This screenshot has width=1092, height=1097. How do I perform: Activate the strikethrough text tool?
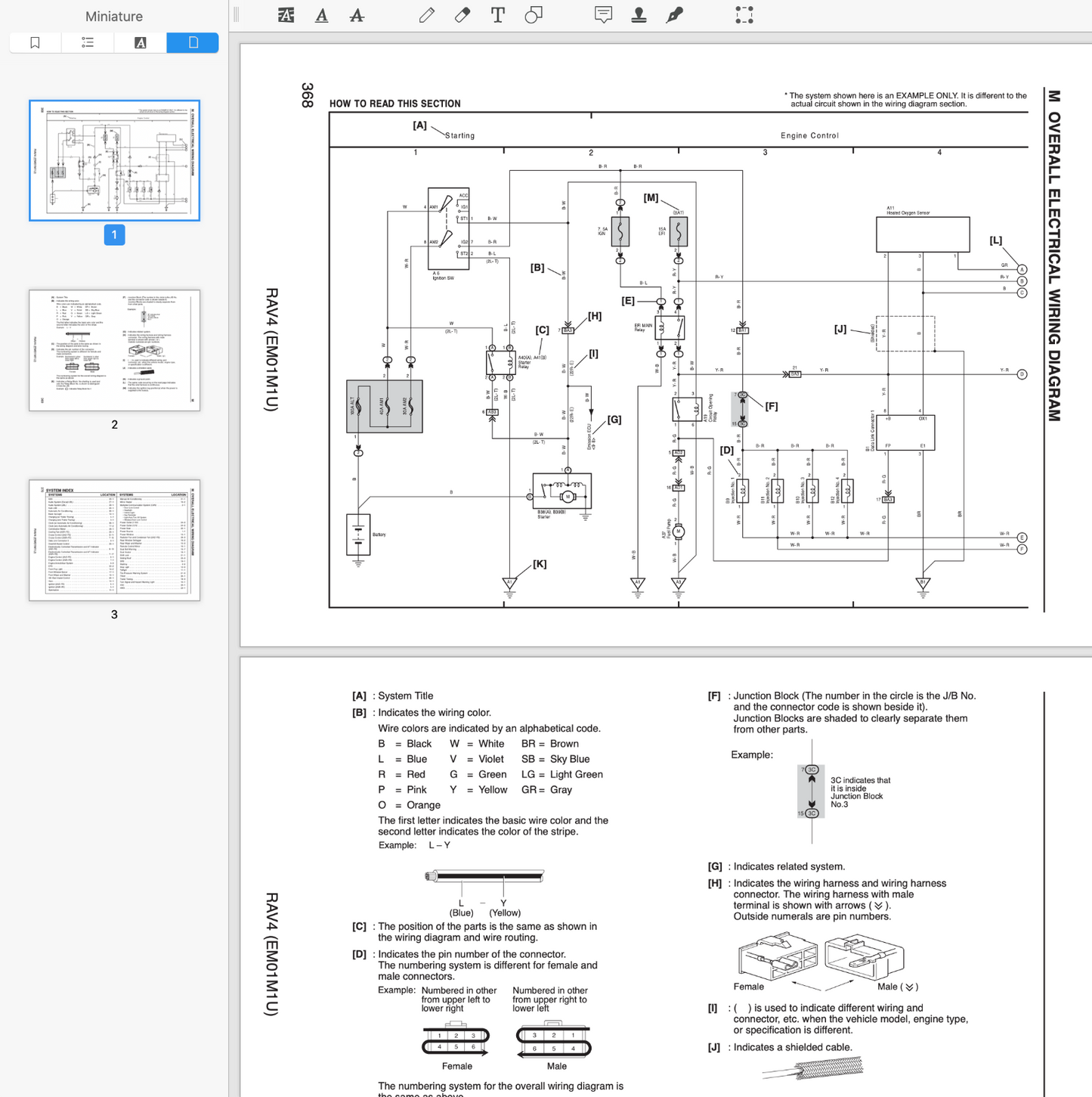pyautogui.click(x=357, y=15)
